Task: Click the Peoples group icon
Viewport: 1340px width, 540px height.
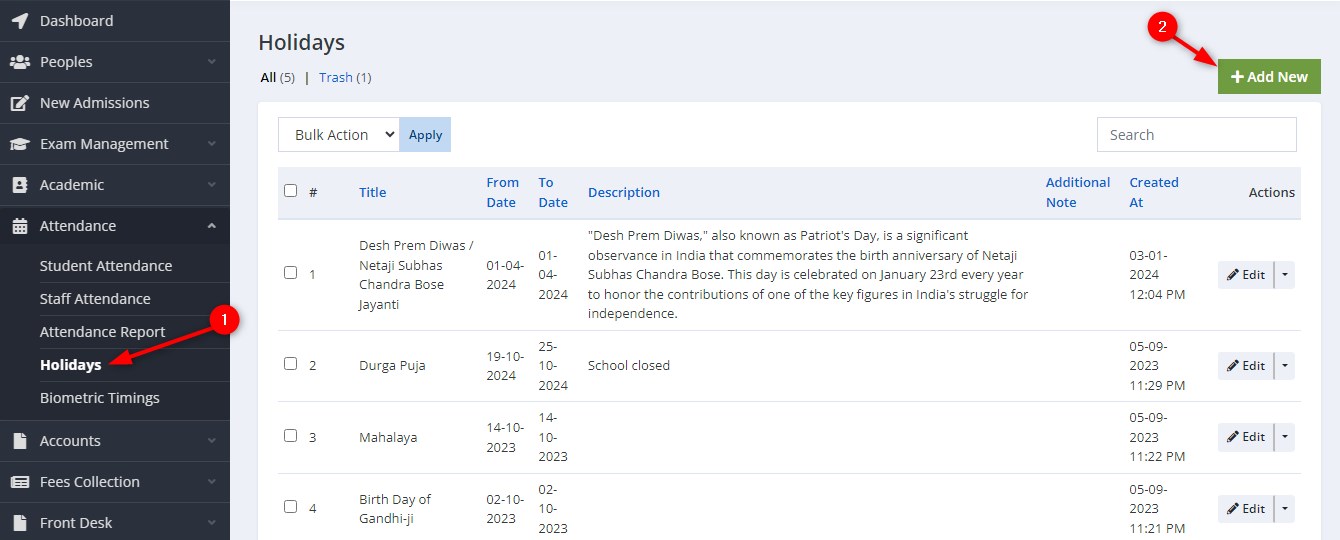Action: 19,62
